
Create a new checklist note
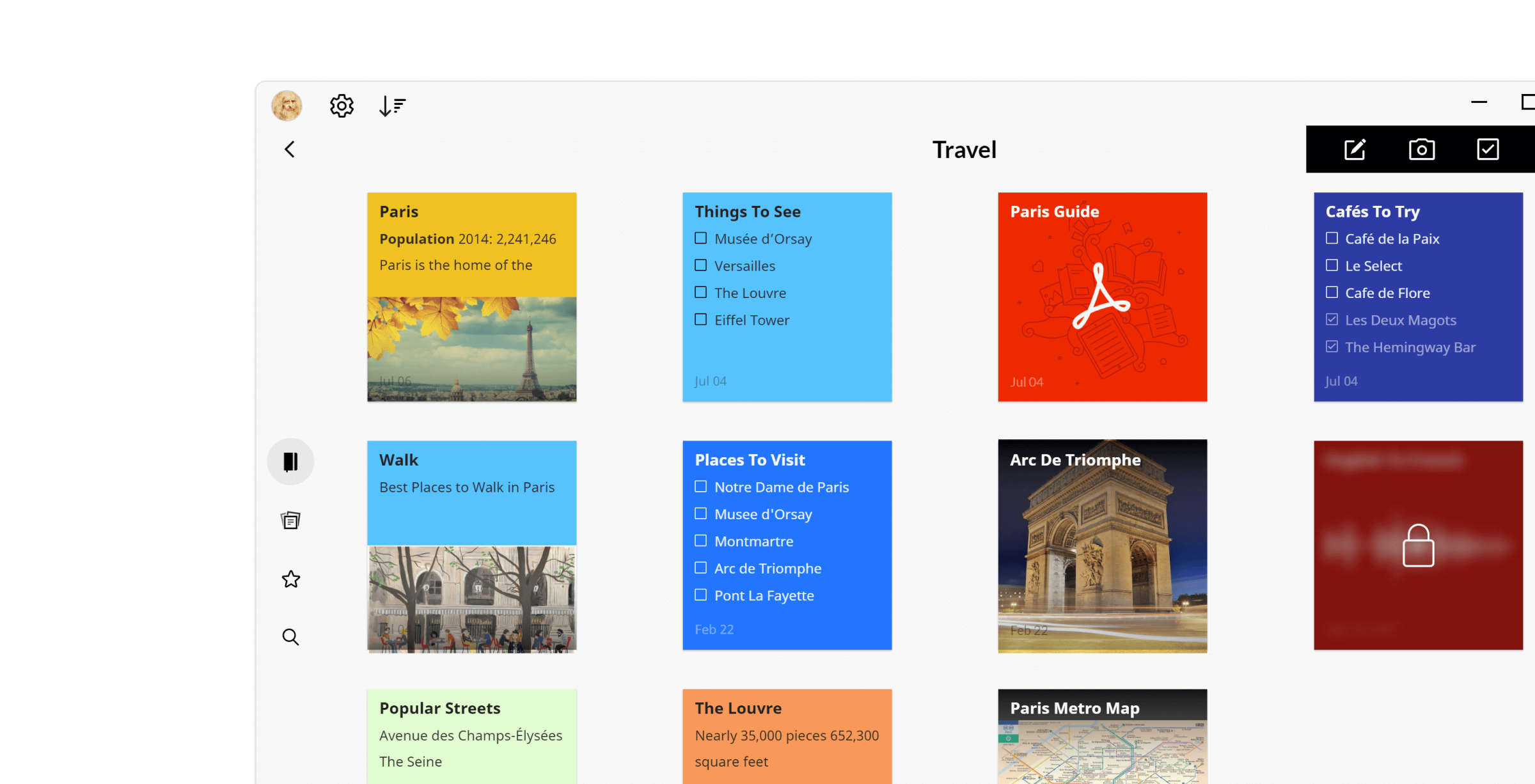point(1488,150)
